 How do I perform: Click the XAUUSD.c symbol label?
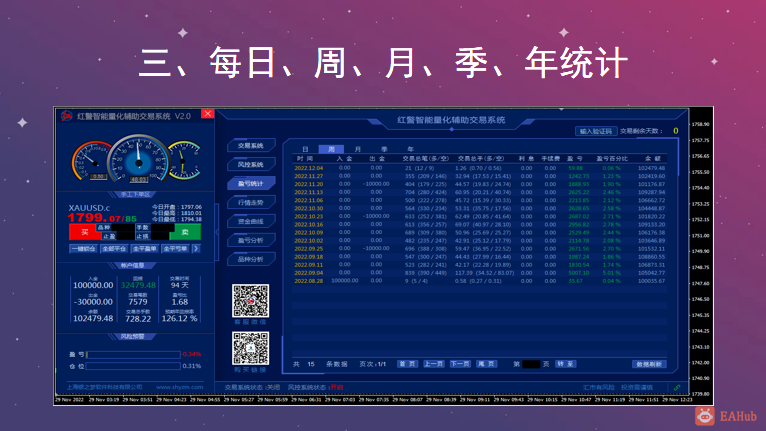89,208
